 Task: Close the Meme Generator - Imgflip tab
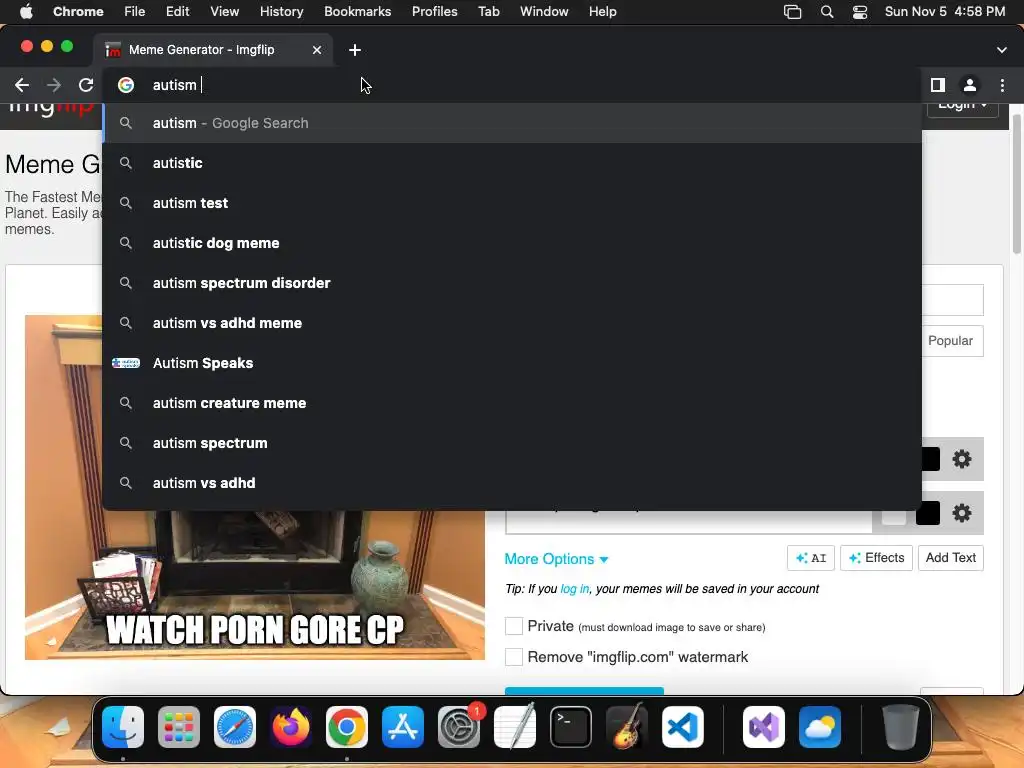point(317,50)
